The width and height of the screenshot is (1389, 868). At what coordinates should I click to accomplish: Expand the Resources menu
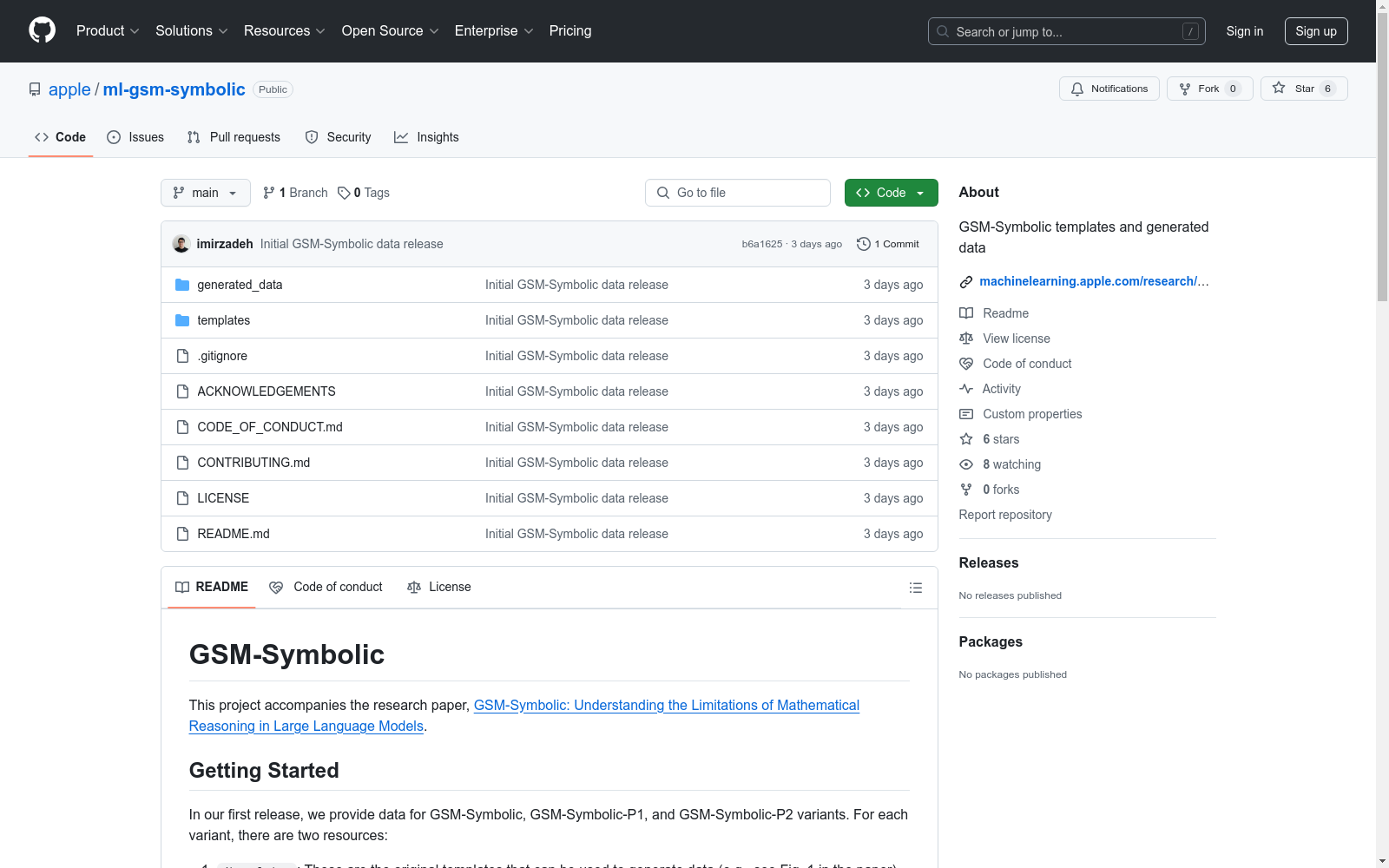click(x=285, y=30)
